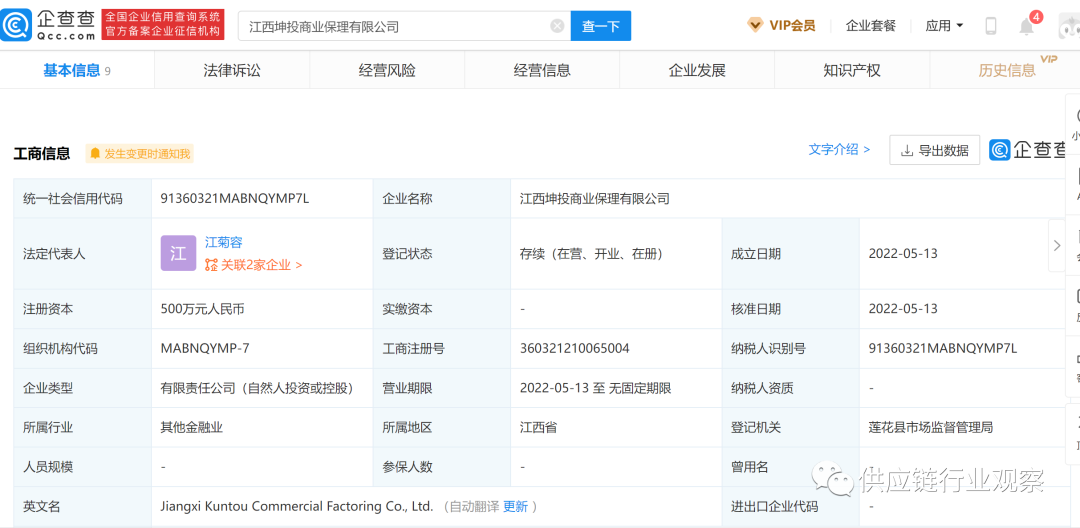
Task: Click company name 江西坤投商业保理有限公司 in table
Action: point(595,199)
